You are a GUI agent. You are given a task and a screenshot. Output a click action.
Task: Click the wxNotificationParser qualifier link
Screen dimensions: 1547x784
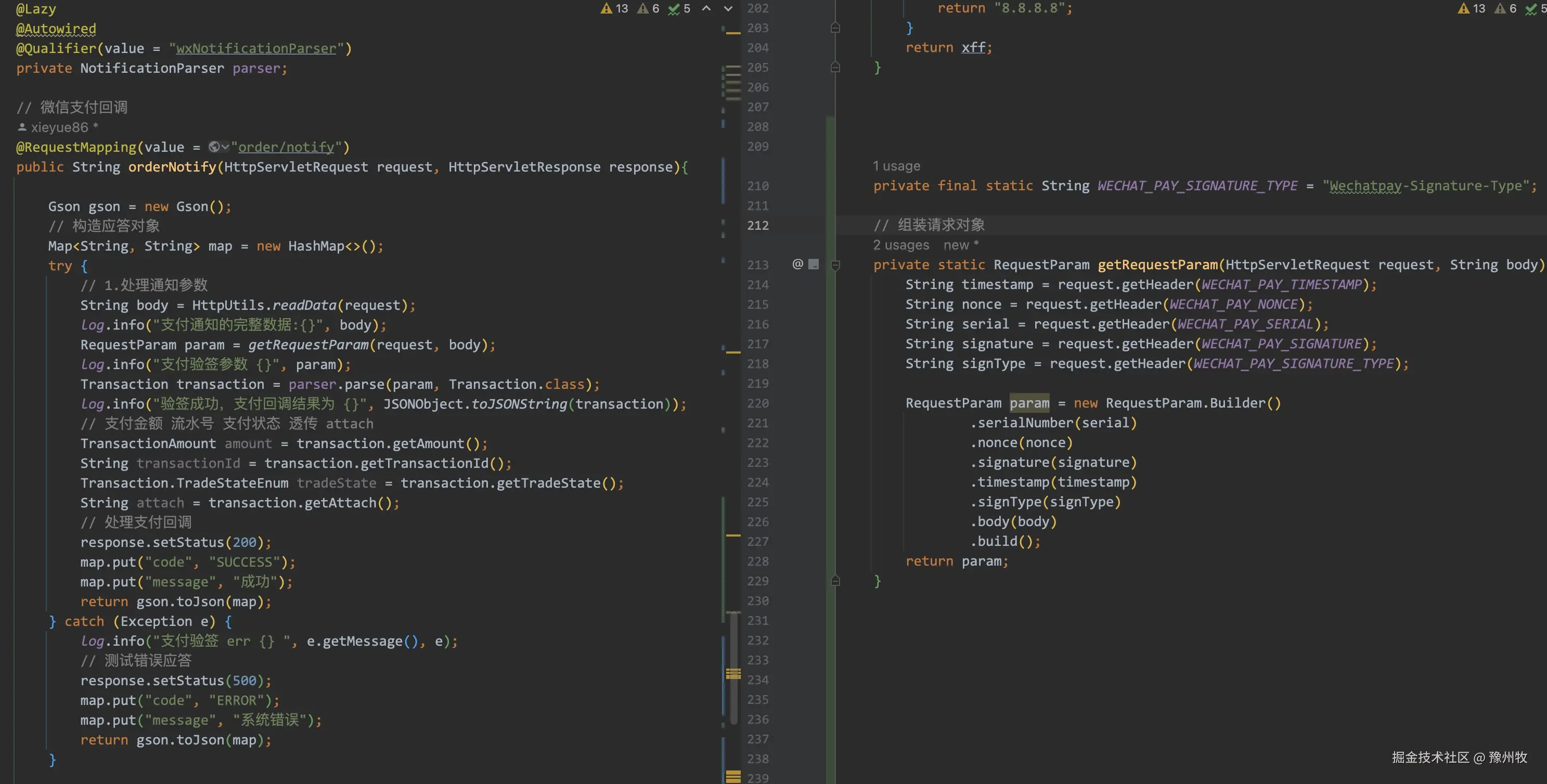tap(256, 49)
